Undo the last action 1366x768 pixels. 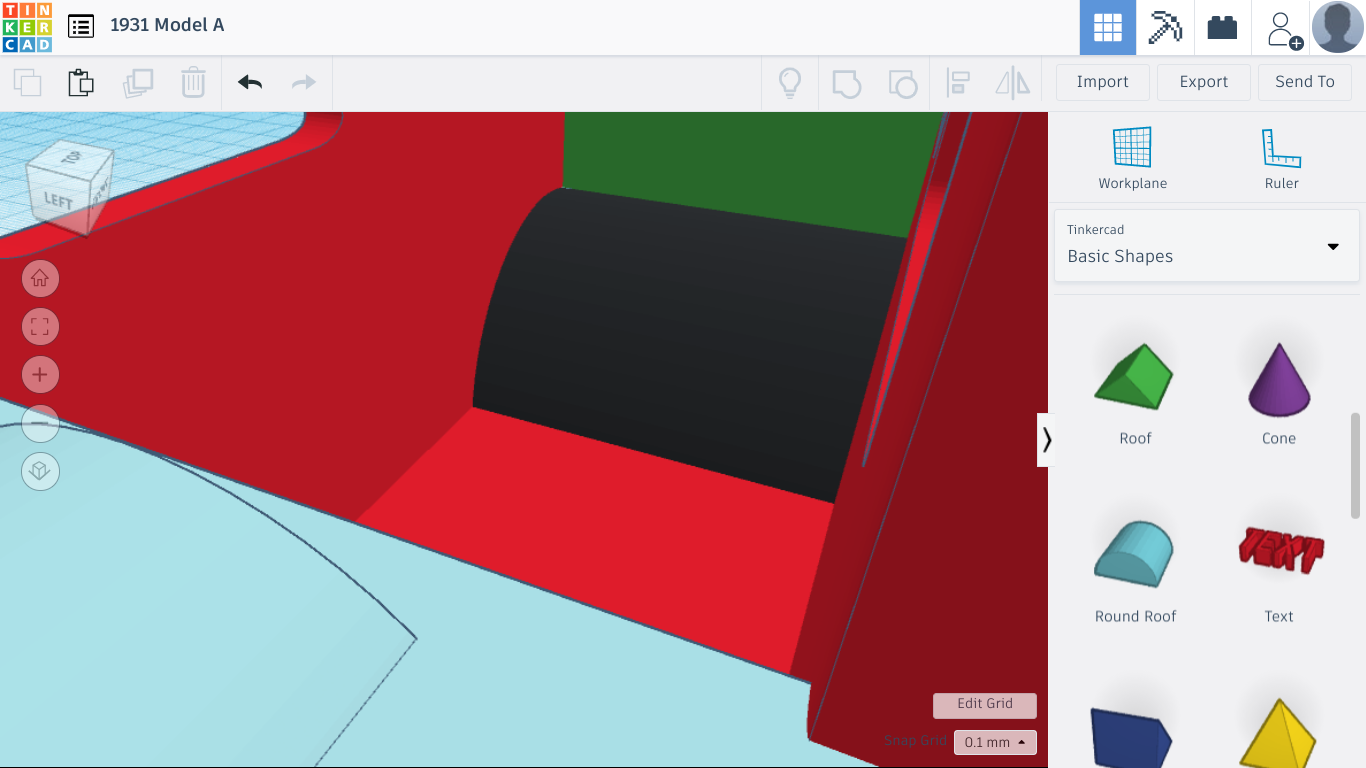coord(250,82)
